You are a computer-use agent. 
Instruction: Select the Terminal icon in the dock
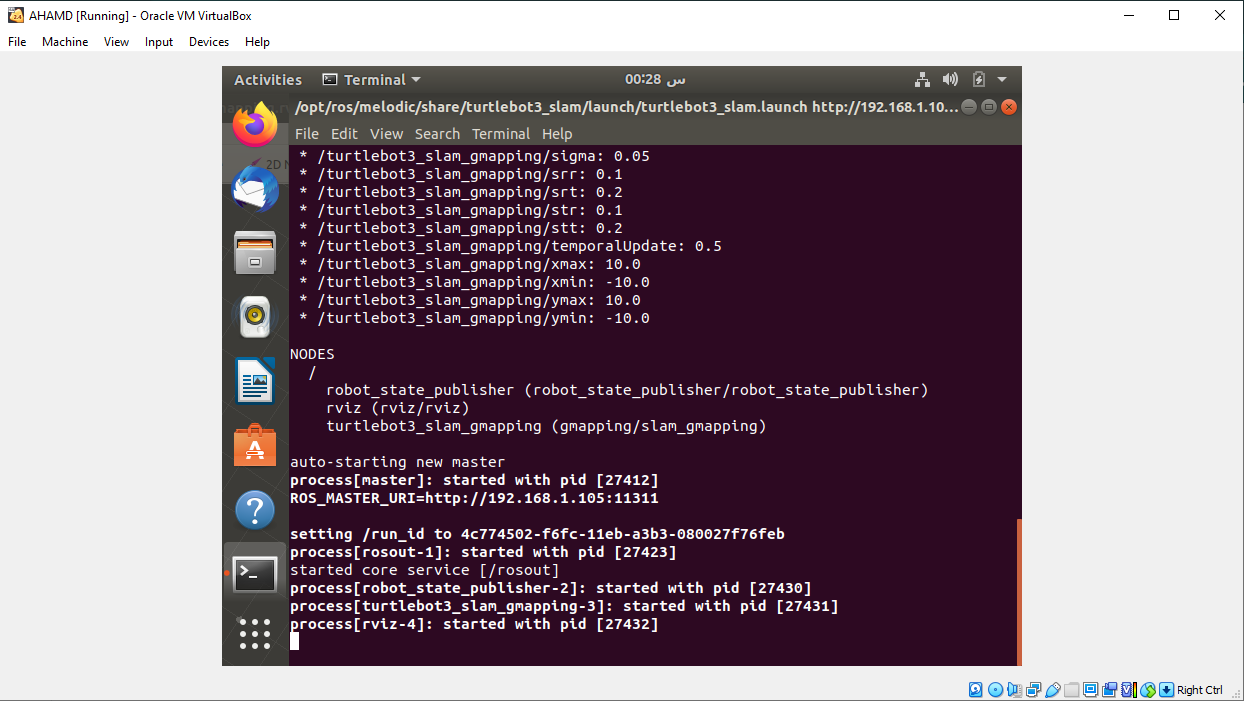point(255,573)
